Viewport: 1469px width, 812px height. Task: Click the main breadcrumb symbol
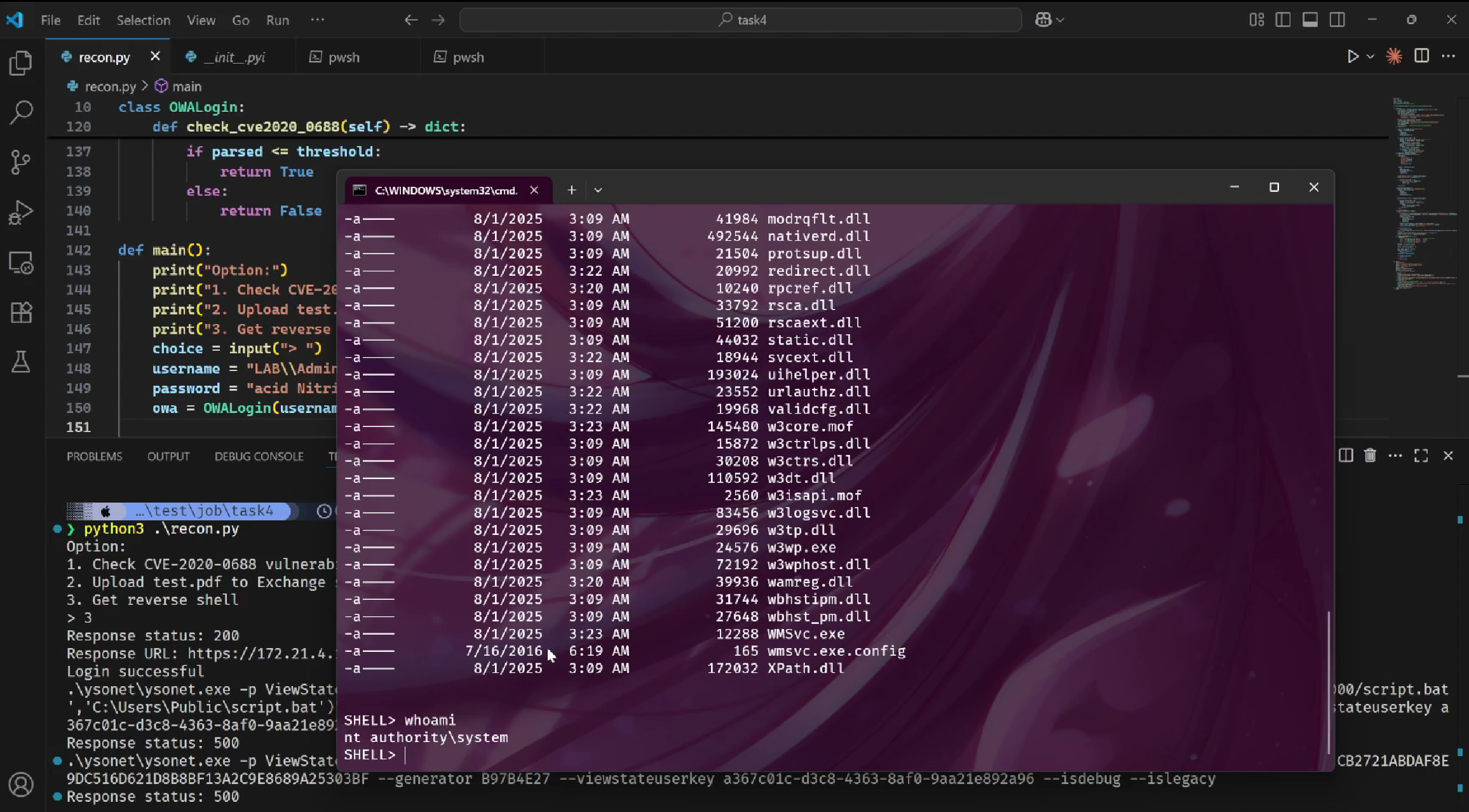point(186,86)
